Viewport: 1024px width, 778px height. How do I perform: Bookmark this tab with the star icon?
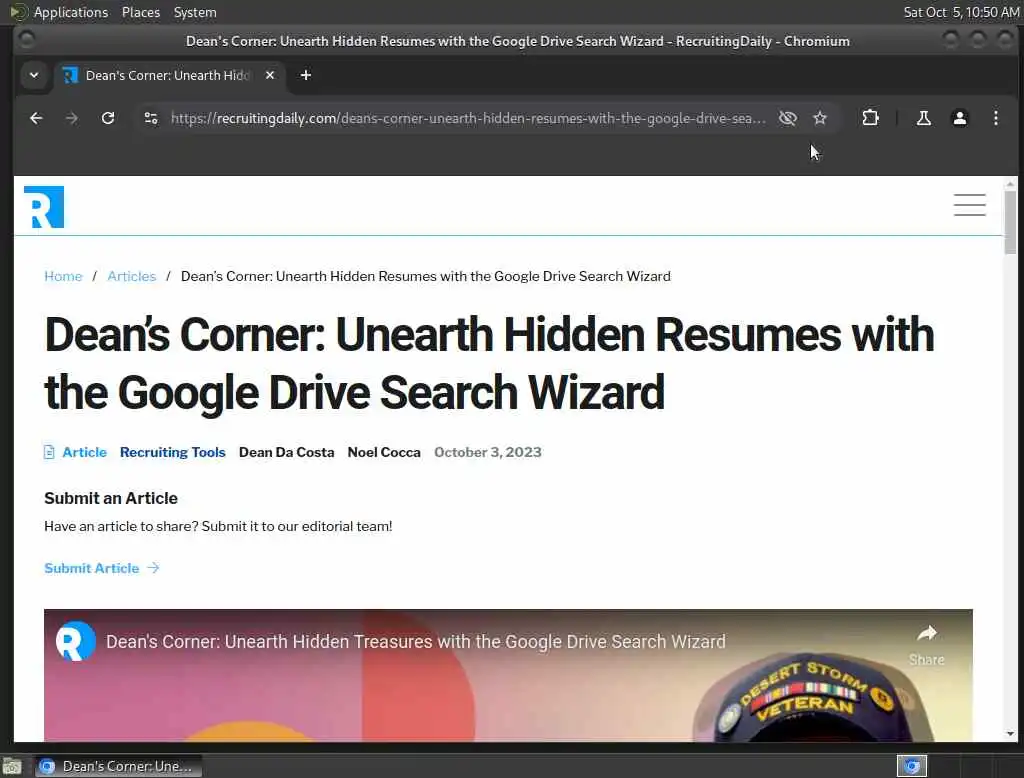820,118
